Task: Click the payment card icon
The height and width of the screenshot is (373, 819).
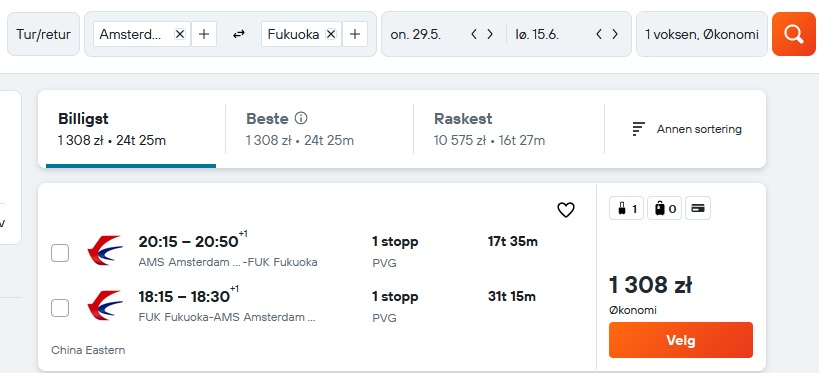Action: click(698, 208)
